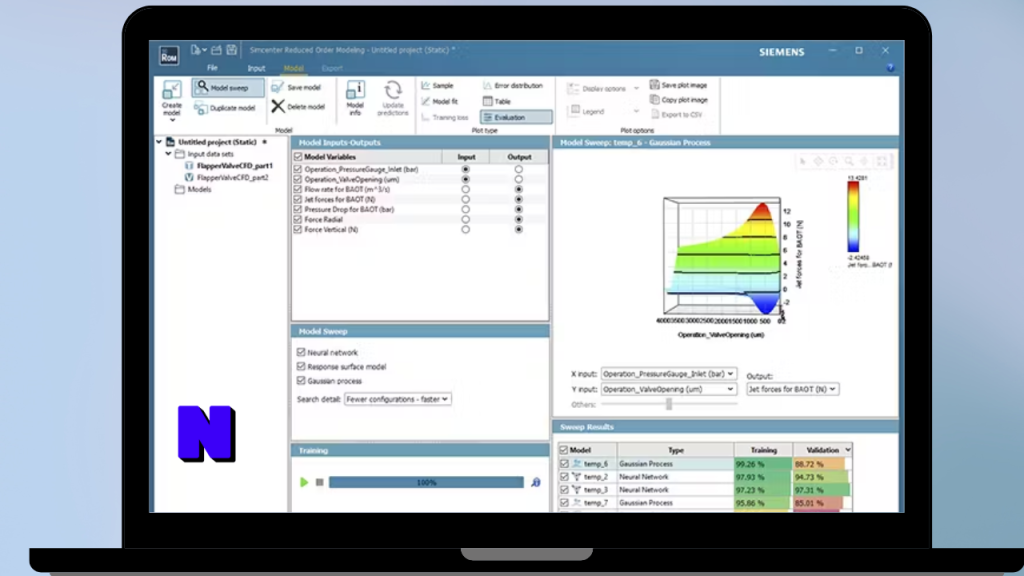
Task: Disable Gaussian process option
Action: click(x=301, y=381)
